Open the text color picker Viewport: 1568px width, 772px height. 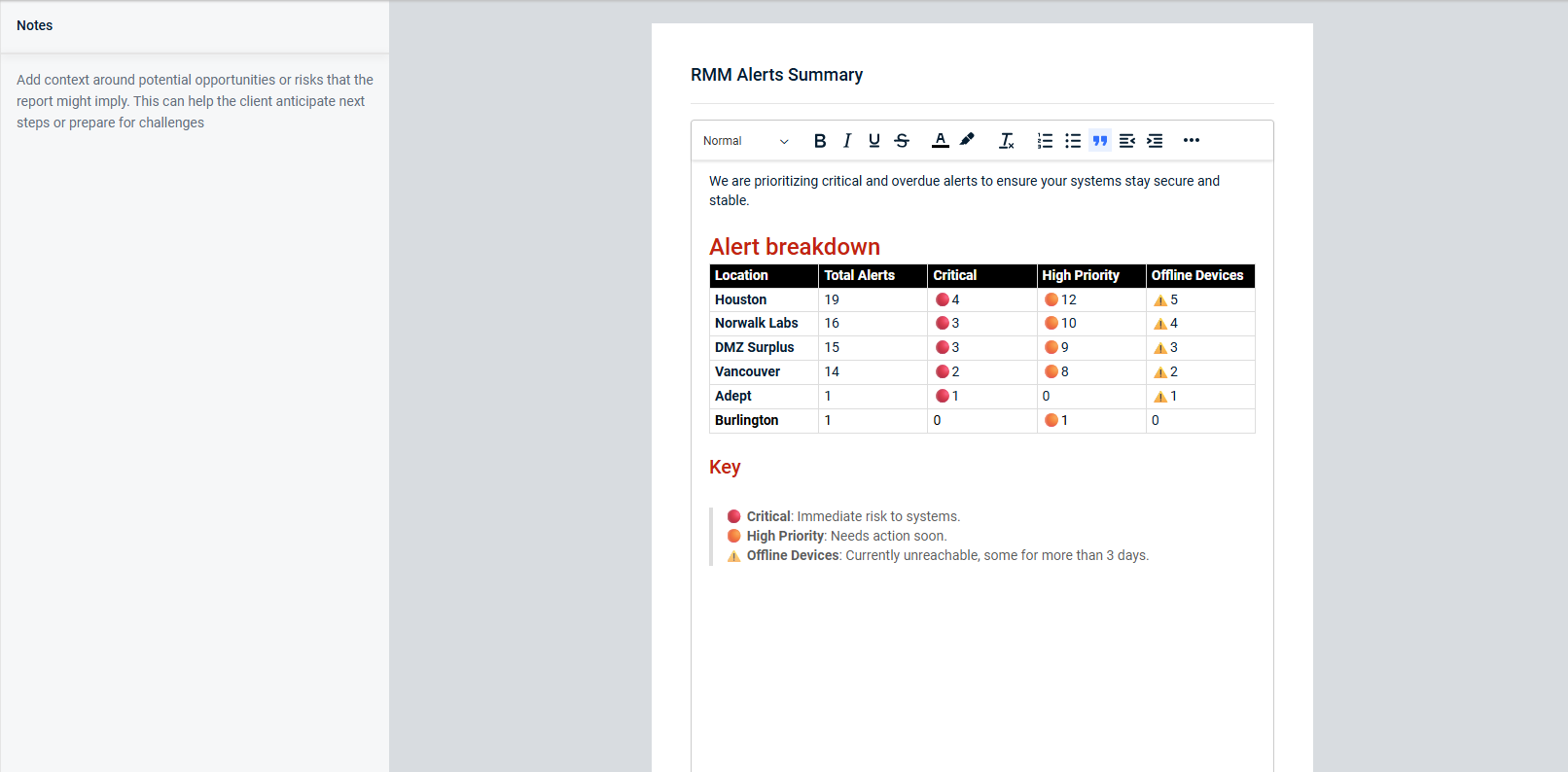(940, 141)
